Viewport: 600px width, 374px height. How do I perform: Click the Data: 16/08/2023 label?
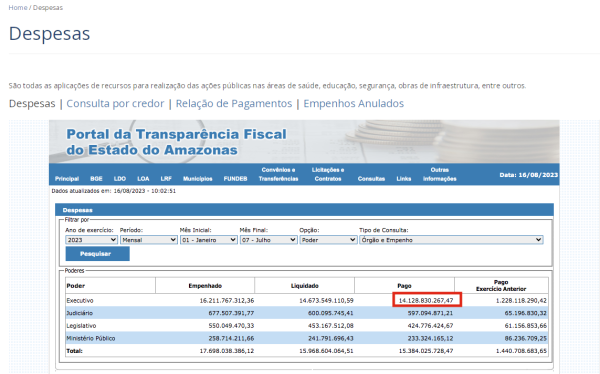coord(528,175)
